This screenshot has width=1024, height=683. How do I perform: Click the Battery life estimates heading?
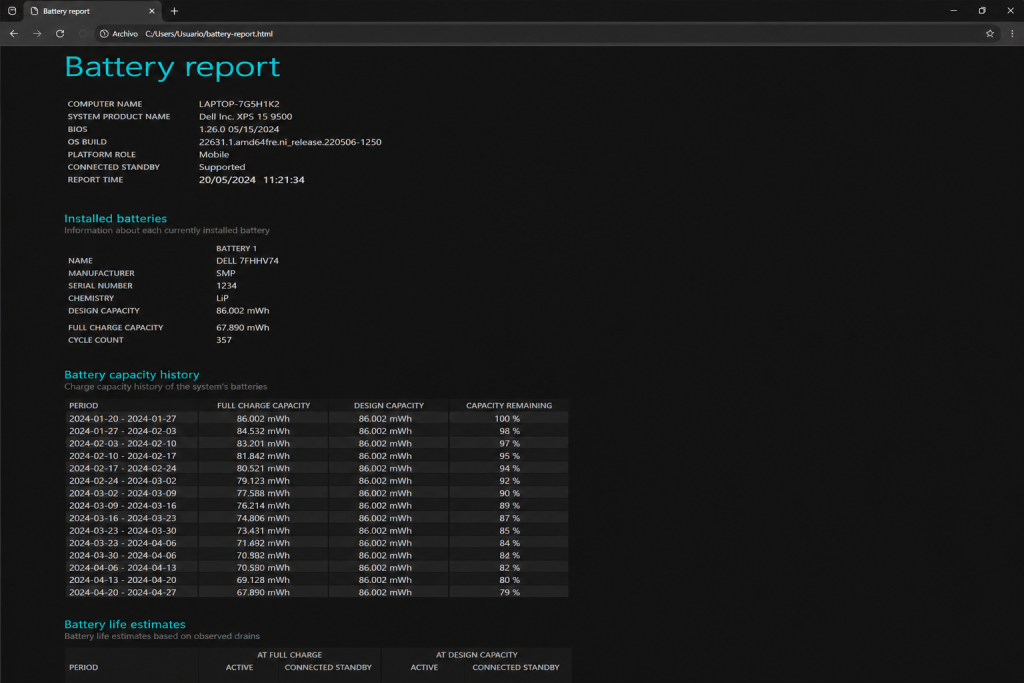(x=124, y=624)
